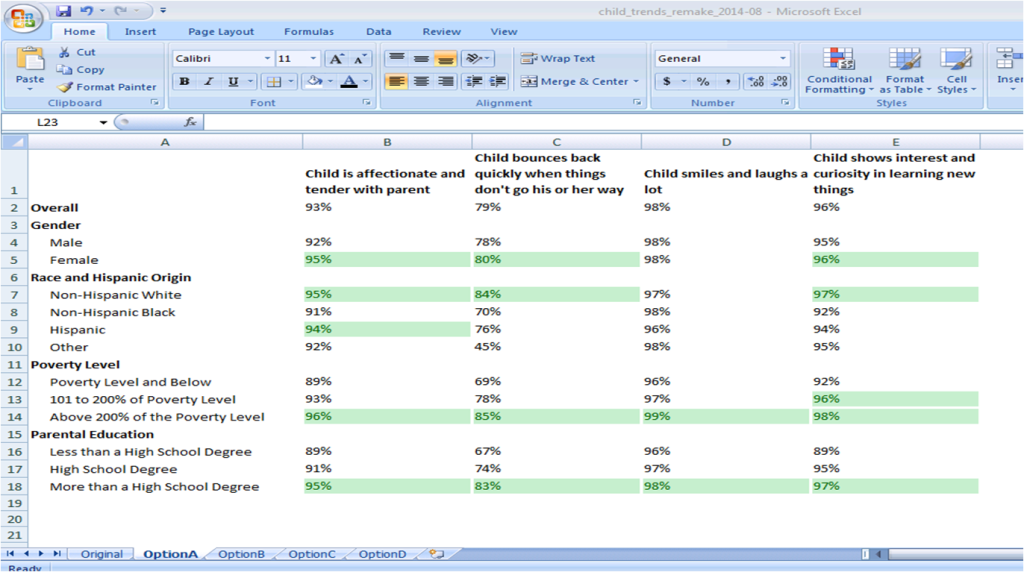
Task: Open the View ribbon tab
Action: pyautogui.click(x=504, y=31)
